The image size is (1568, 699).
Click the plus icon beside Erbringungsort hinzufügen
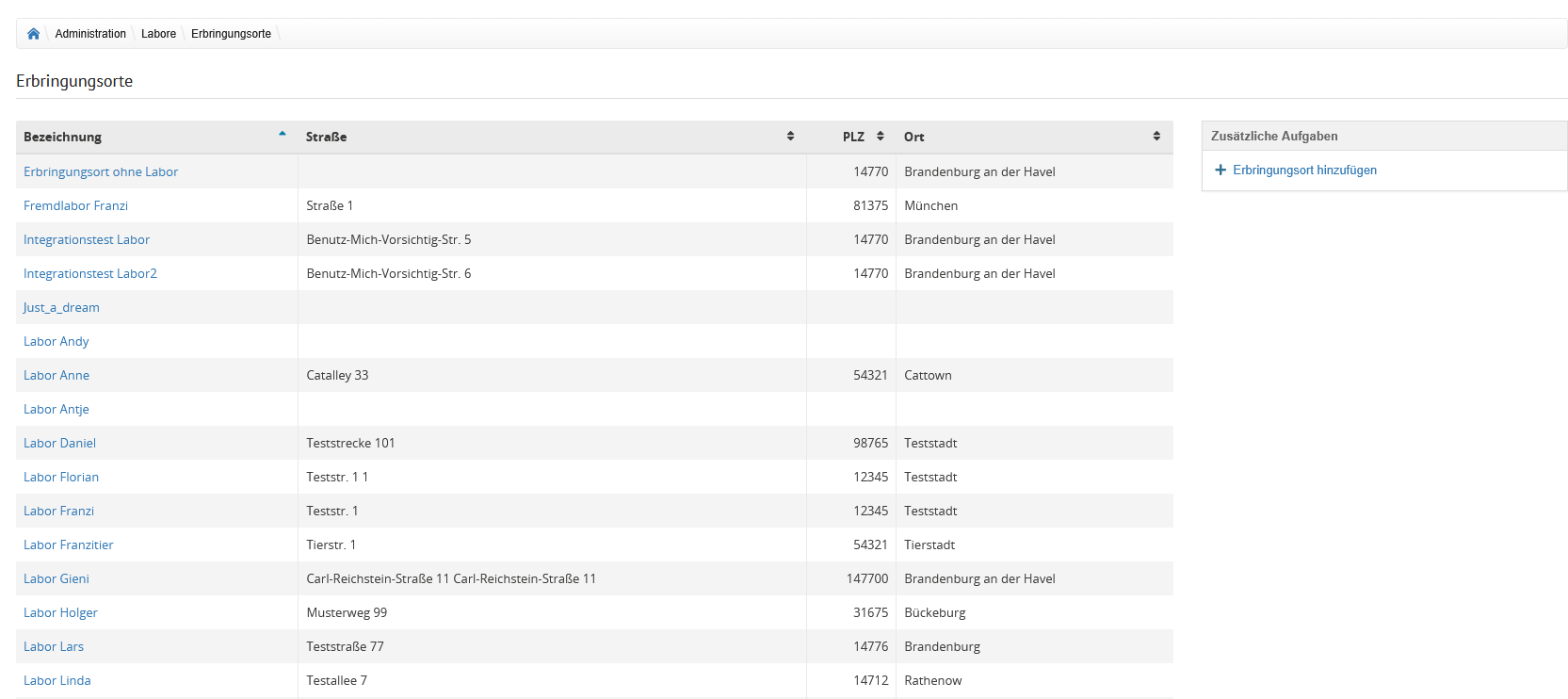[1220, 171]
